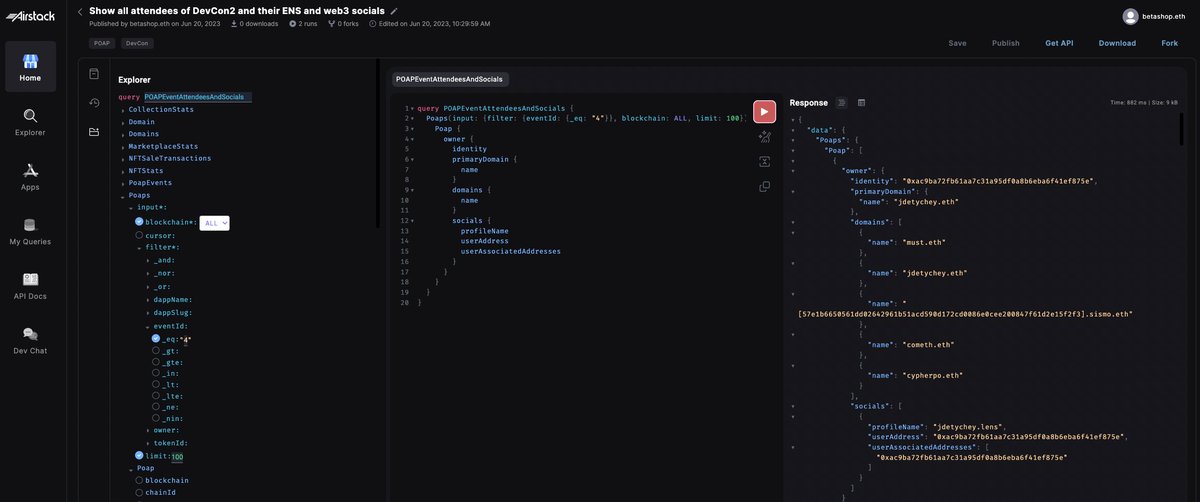This screenshot has width=1200, height=502.
Task: Click the Fork button
Action: [x=1169, y=43]
